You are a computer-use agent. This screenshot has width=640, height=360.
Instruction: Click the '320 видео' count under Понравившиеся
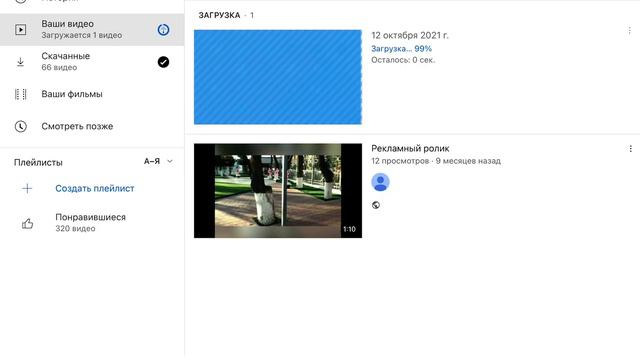[75, 229]
